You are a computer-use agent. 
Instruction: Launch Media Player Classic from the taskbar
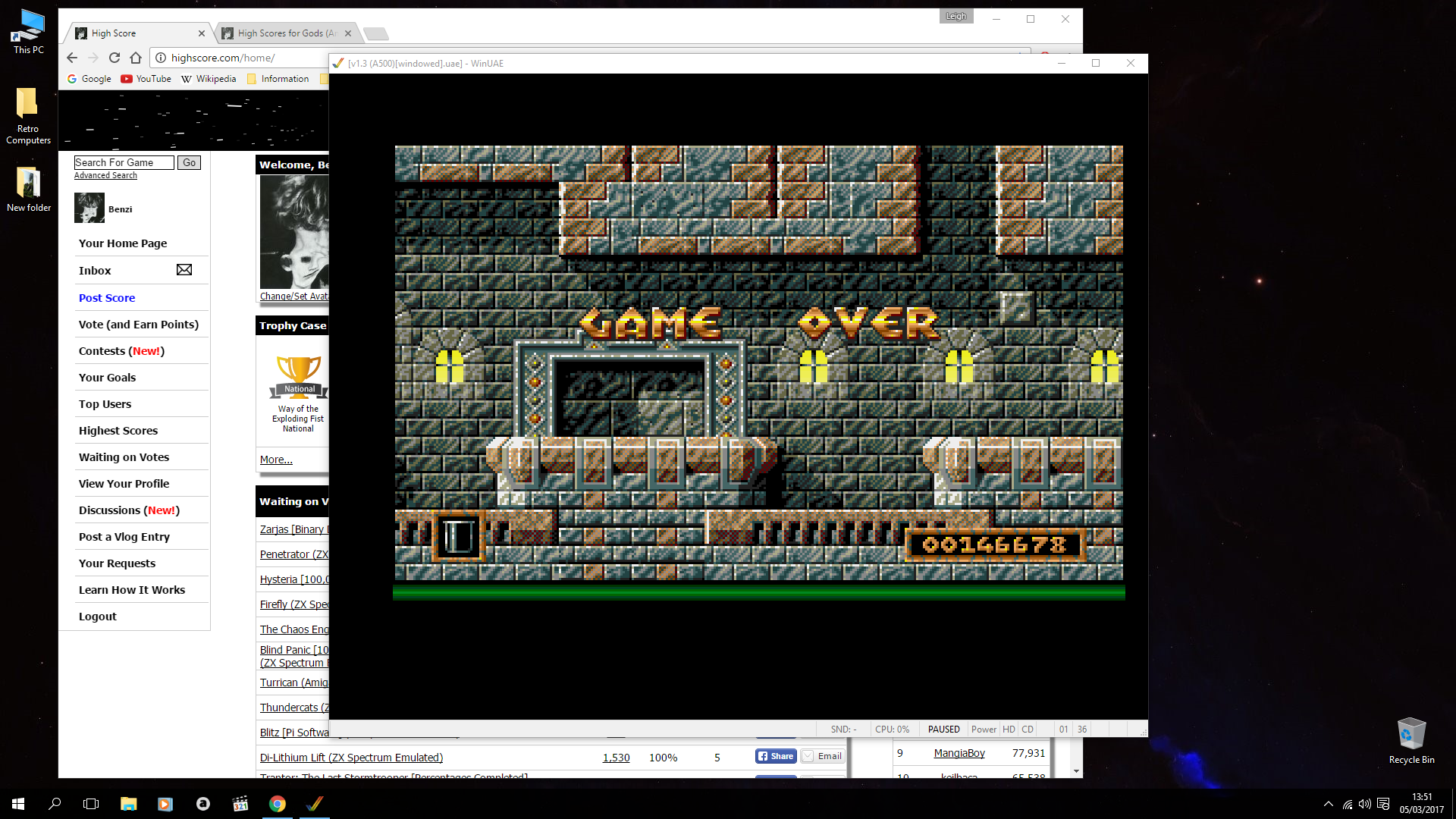coord(240,804)
